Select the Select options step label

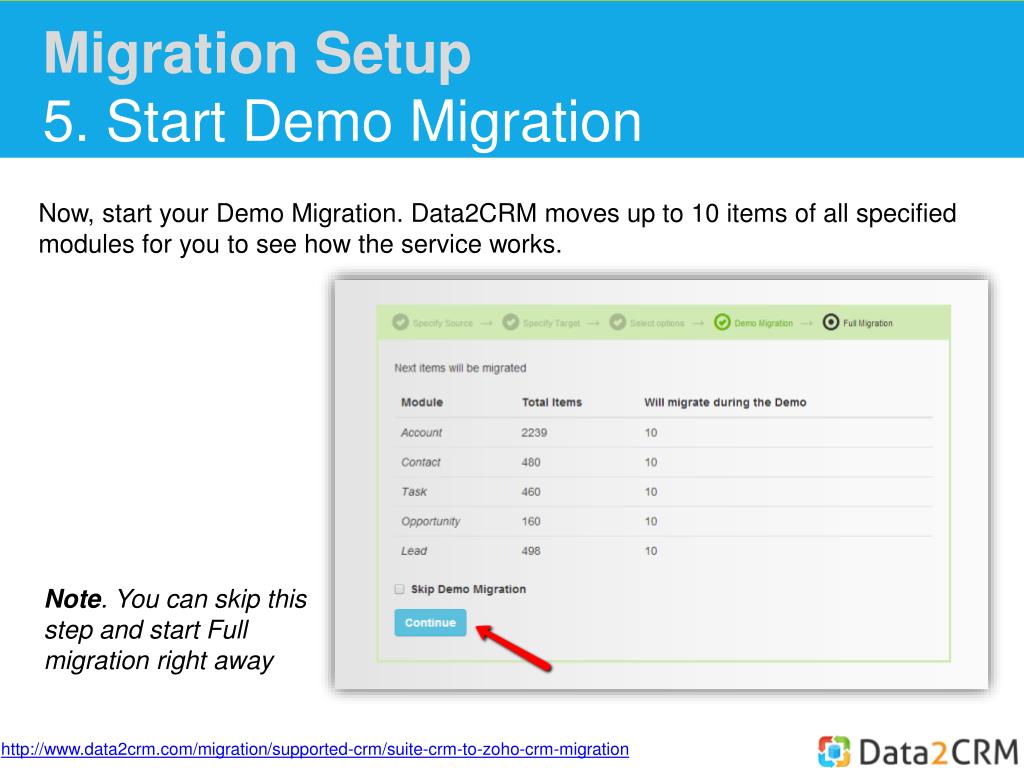click(657, 323)
